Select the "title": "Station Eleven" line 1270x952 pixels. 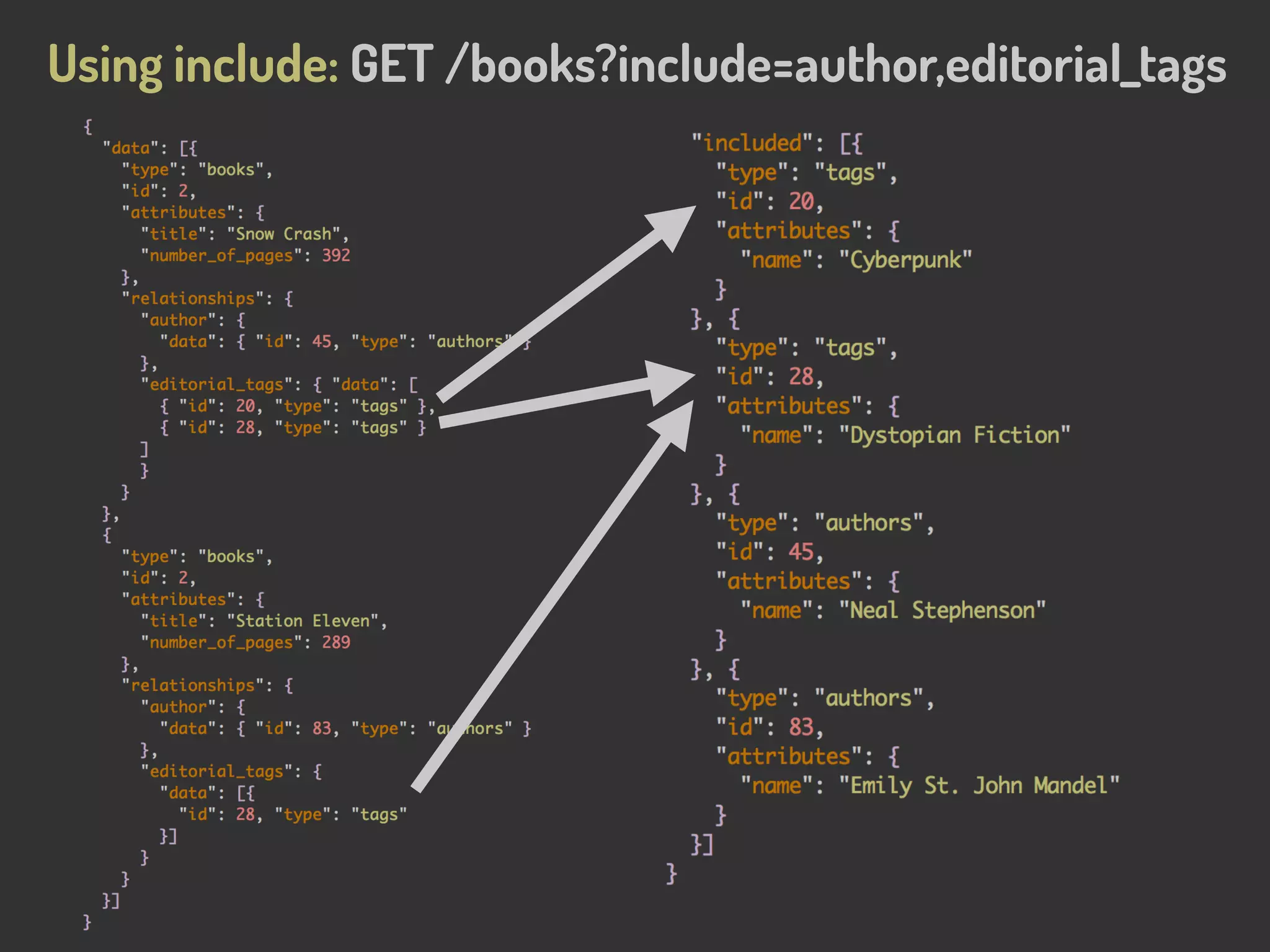[x=264, y=621]
